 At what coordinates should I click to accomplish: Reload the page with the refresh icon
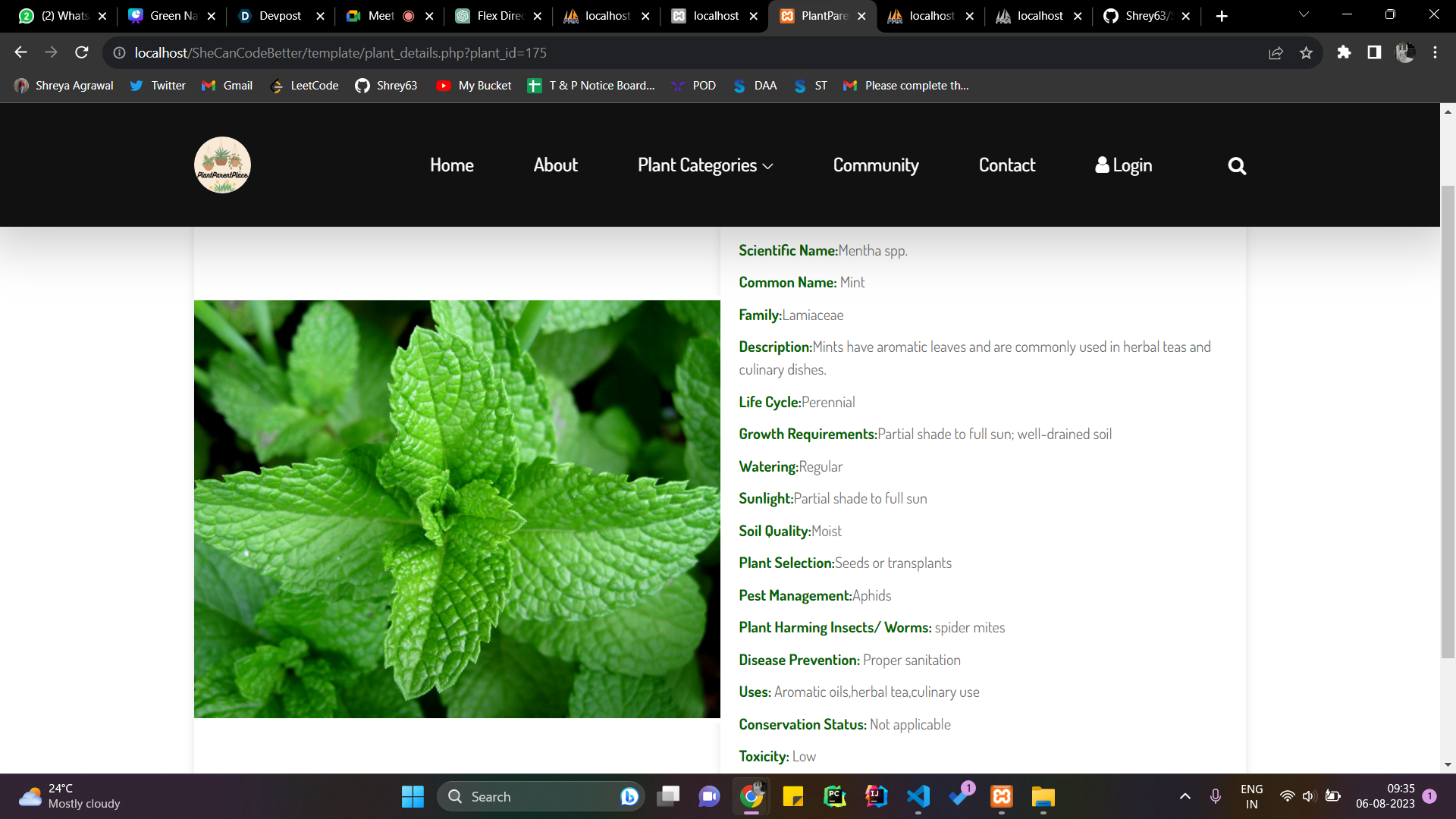tap(82, 52)
